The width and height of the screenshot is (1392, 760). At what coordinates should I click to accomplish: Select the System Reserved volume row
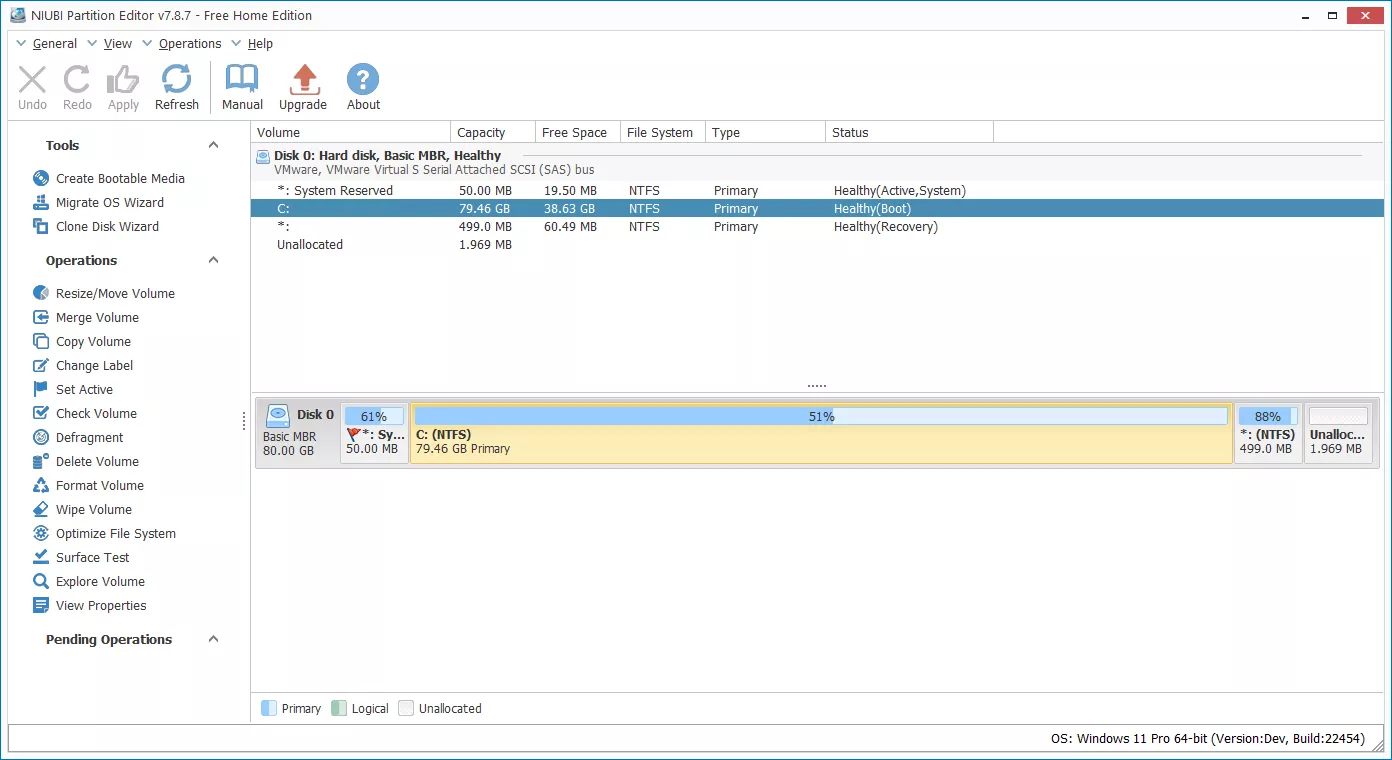[x=817, y=190]
